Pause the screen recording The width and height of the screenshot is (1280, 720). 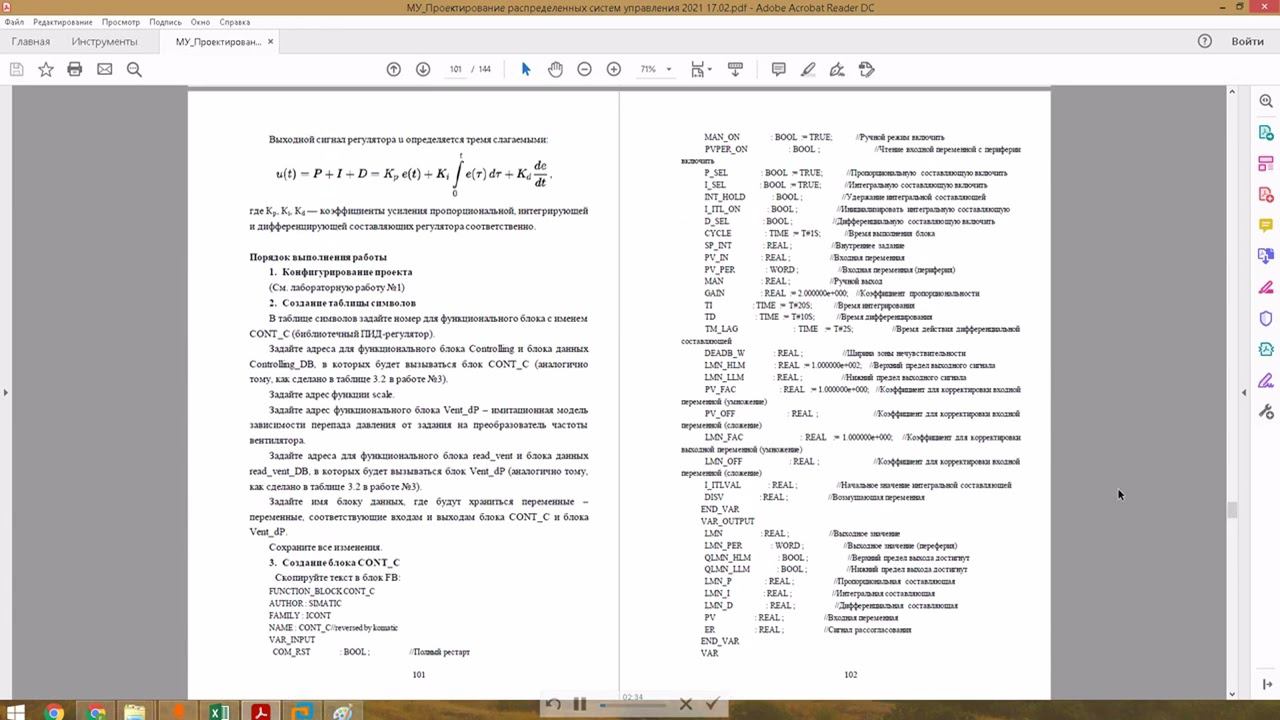[x=580, y=705]
